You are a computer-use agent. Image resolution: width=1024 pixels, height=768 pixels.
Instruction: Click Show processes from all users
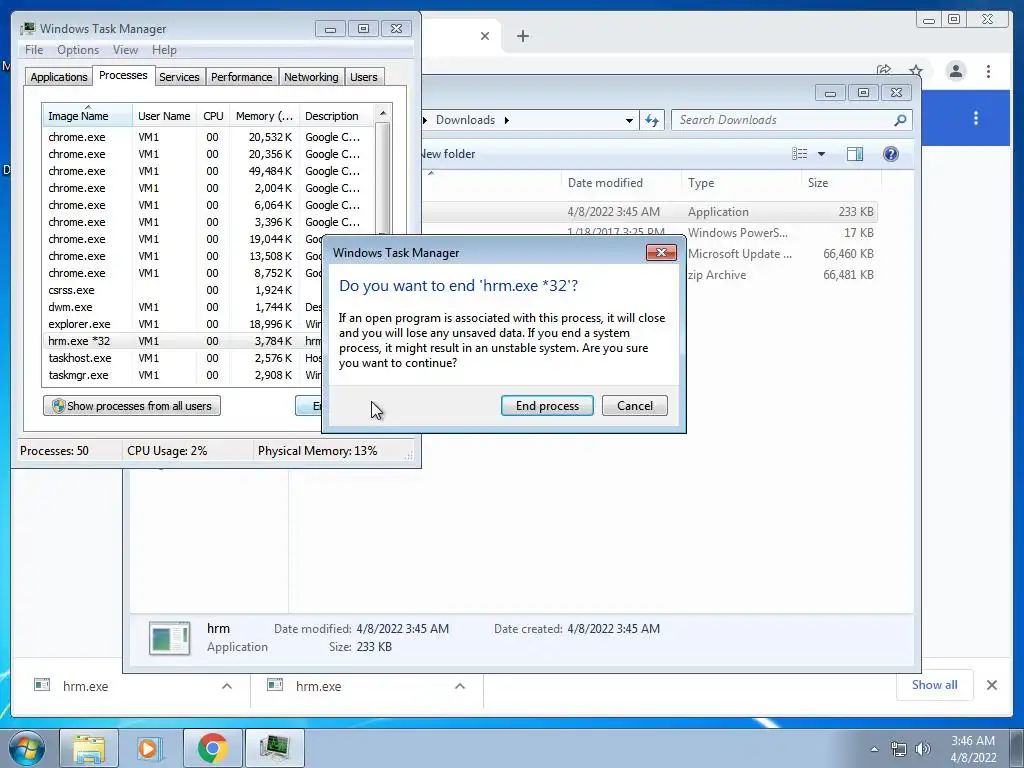[132, 406]
